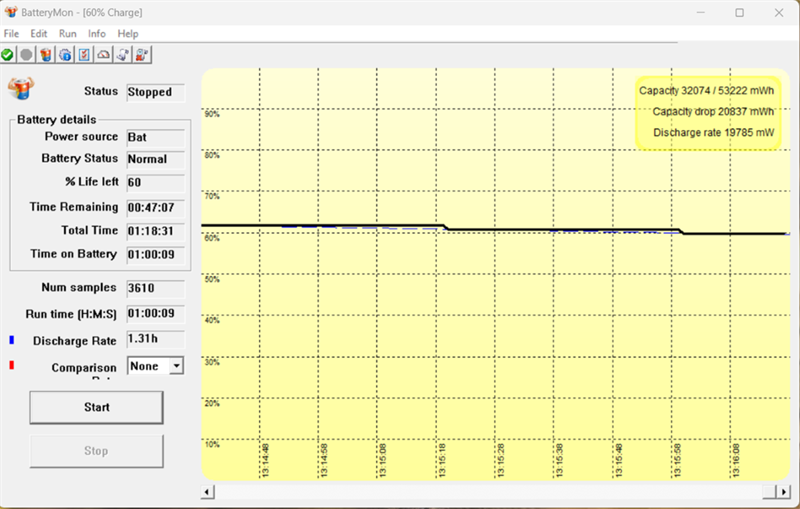Click the graph scrollbar left arrow

[x=208, y=492]
